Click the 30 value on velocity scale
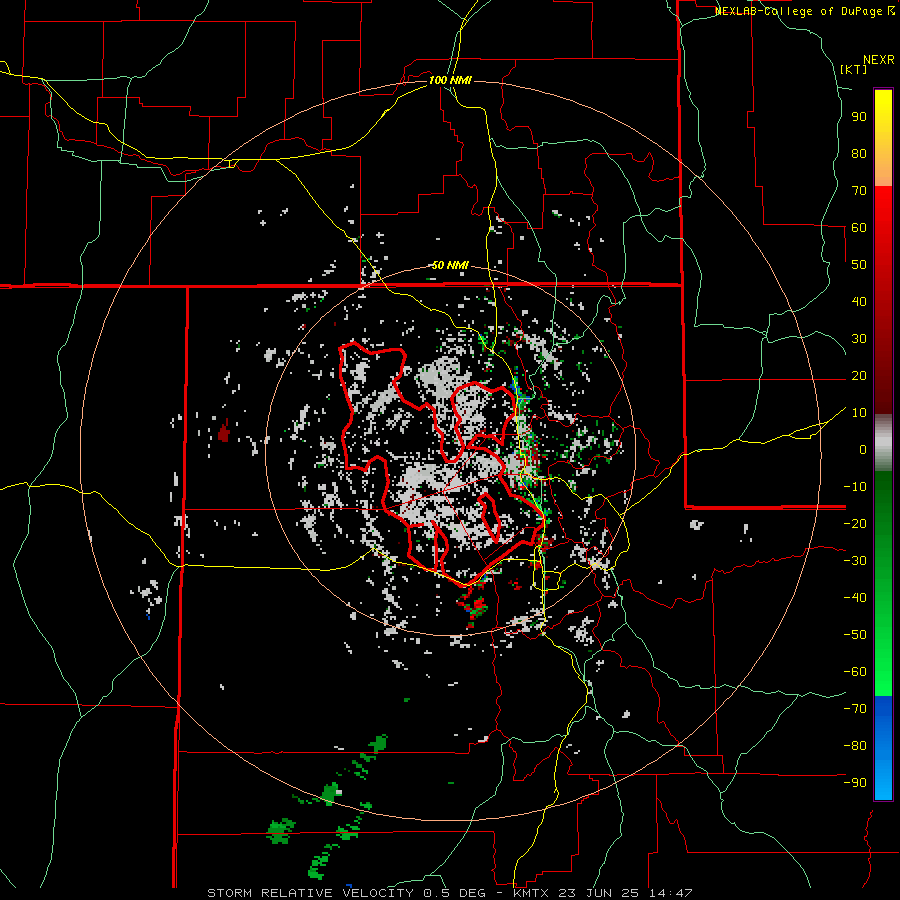 (x=859, y=339)
